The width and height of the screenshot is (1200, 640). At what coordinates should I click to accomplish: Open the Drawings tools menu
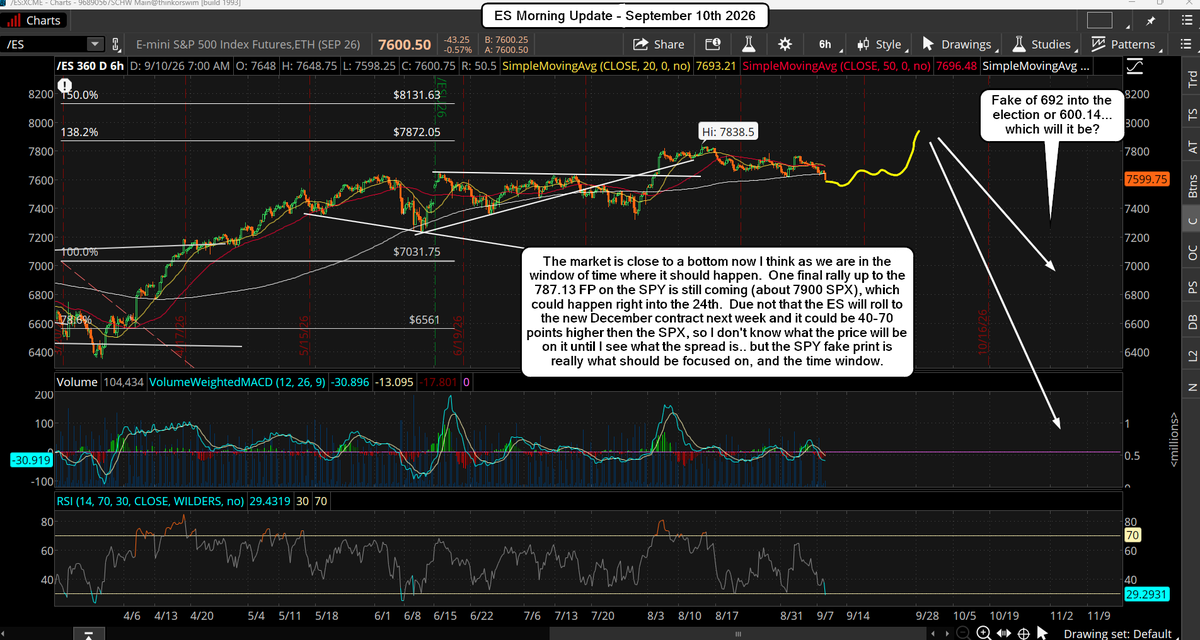[959, 44]
